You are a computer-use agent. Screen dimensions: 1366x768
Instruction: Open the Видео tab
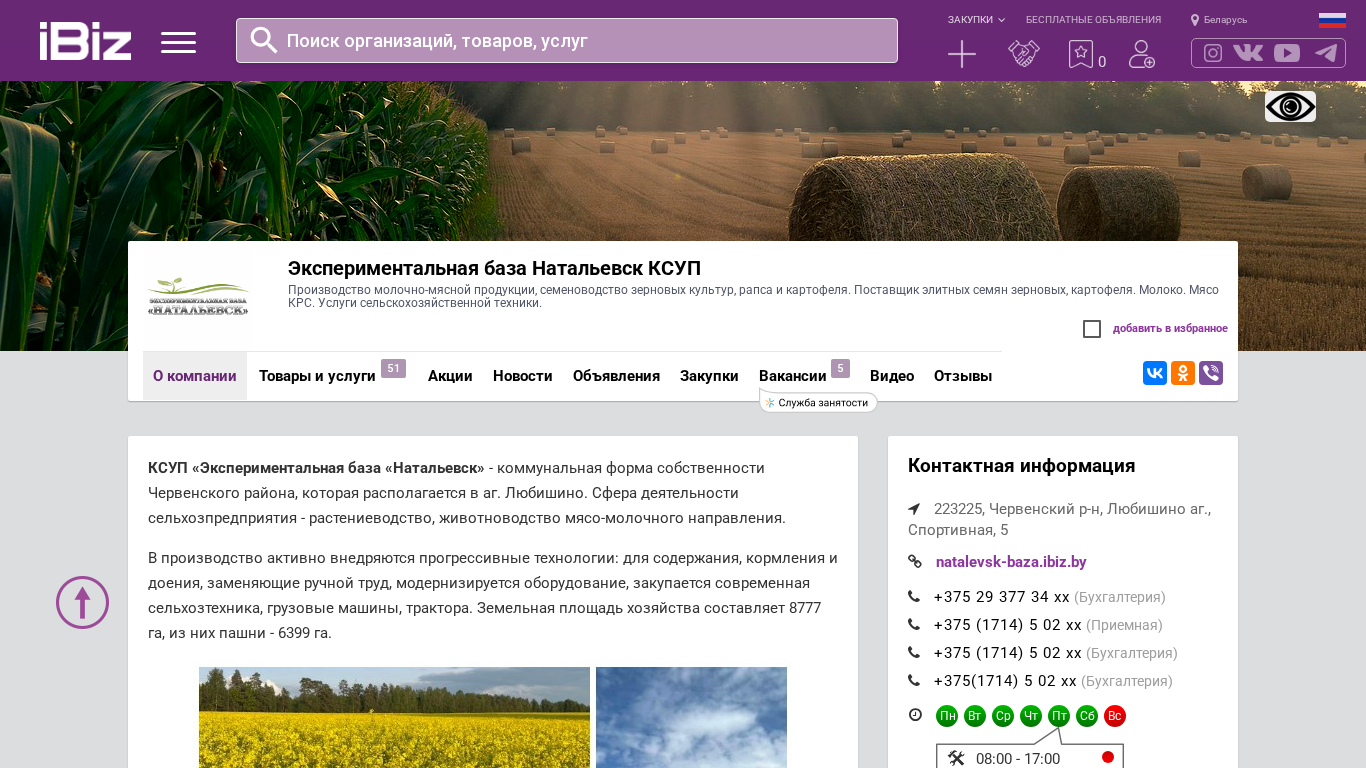pos(892,376)
